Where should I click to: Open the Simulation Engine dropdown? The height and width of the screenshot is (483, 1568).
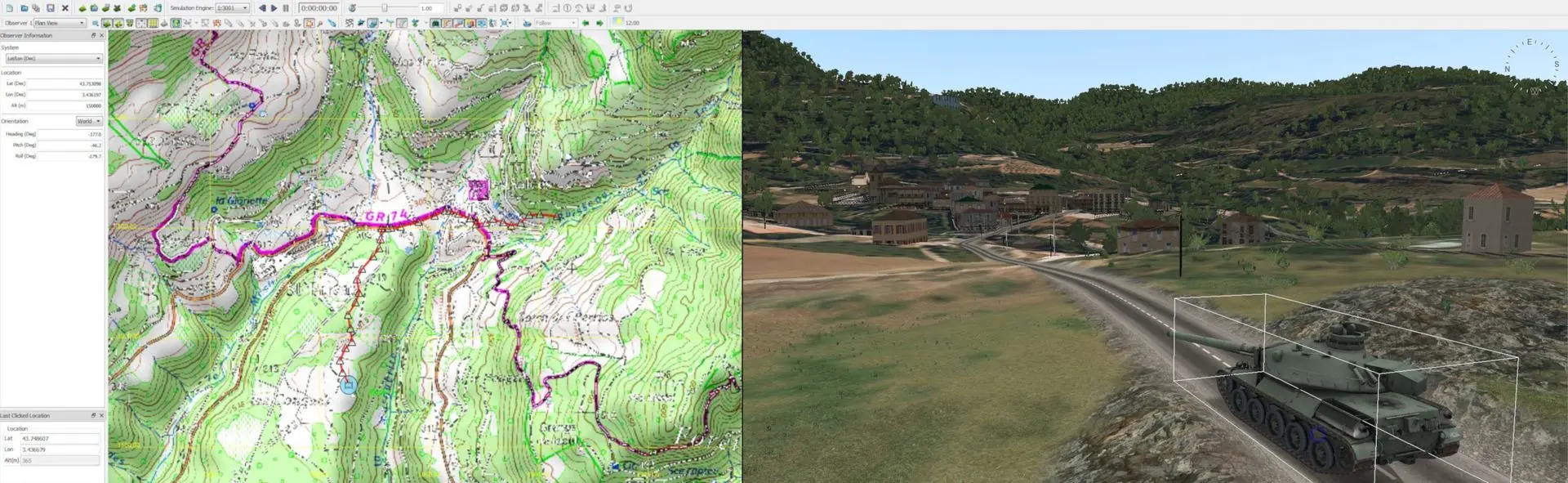coord(233,8)
